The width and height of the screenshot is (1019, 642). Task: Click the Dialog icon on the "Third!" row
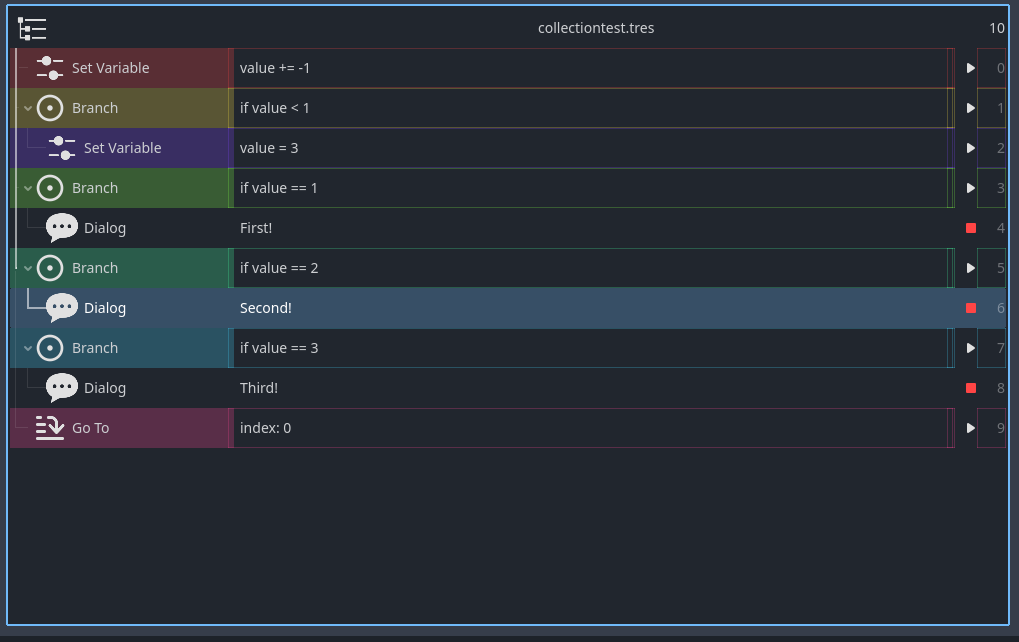coord(61,387)
